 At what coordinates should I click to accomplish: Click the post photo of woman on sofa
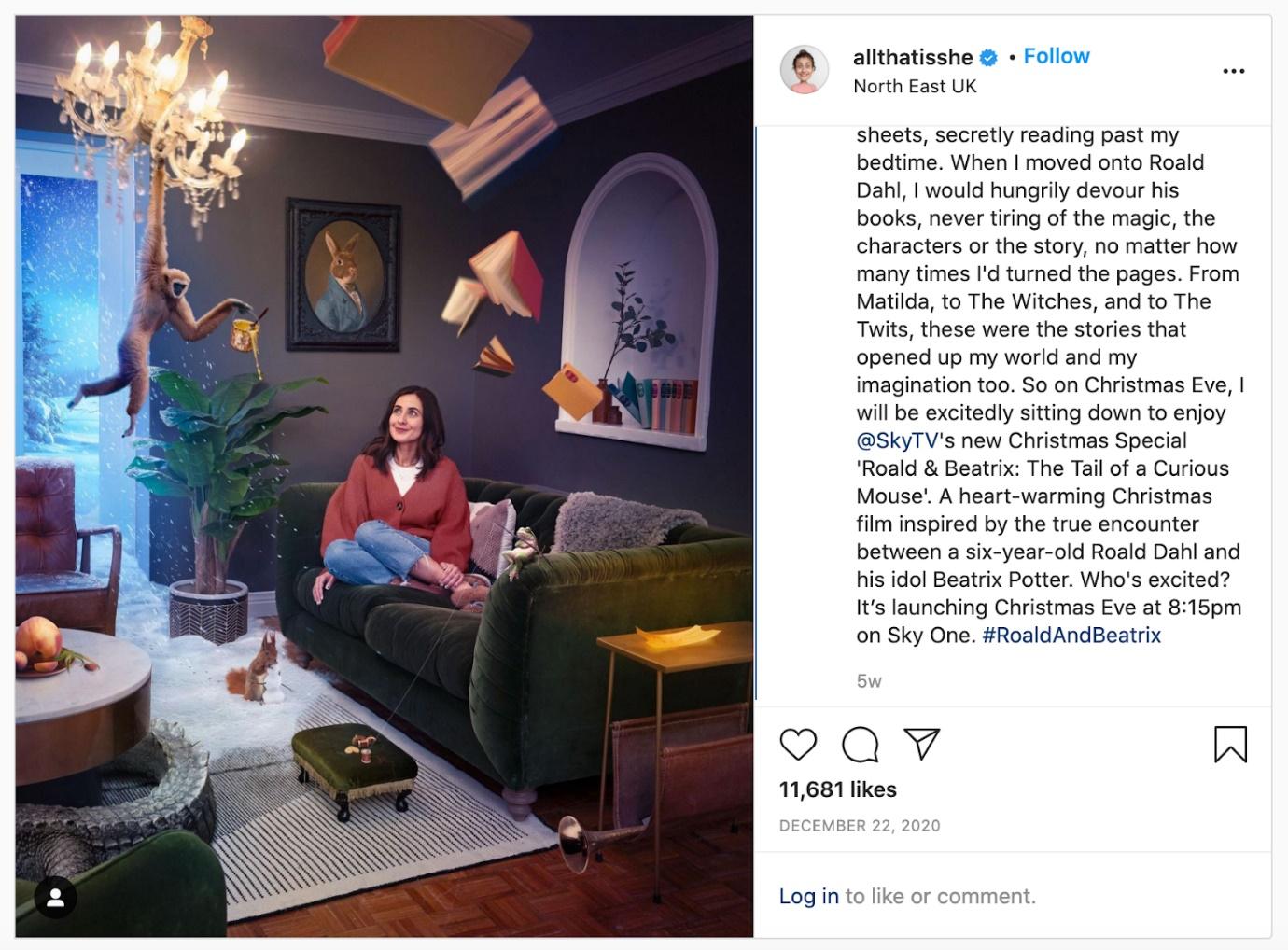[x=385, y=476]
